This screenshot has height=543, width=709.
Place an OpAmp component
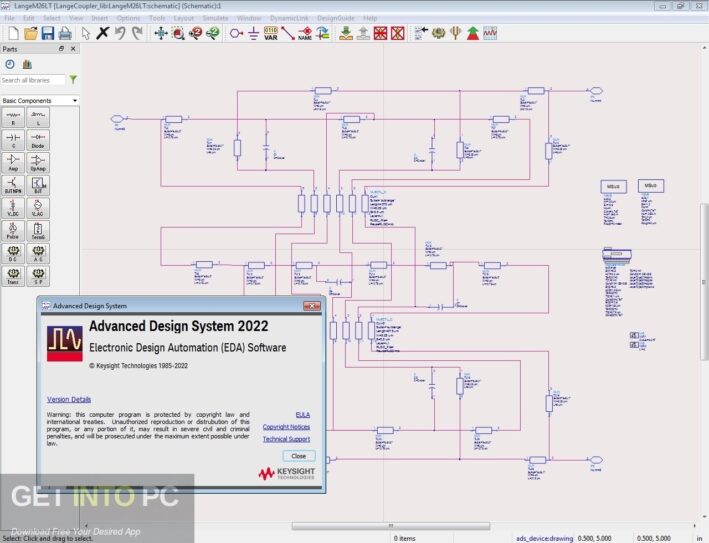coord(38,163)
